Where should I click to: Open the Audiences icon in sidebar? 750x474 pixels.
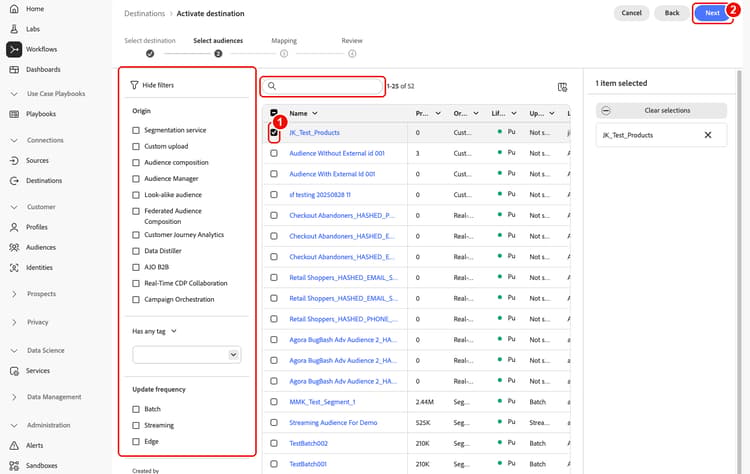pos(14,247)
